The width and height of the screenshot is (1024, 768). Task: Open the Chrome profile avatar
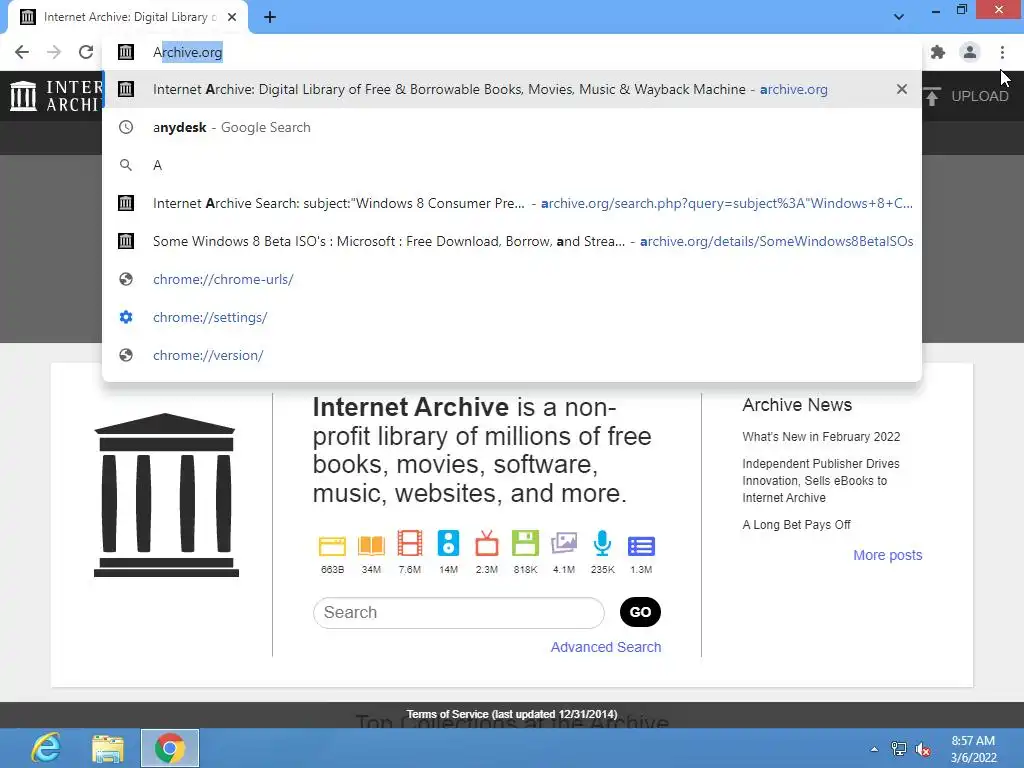(x=970, y=52)
